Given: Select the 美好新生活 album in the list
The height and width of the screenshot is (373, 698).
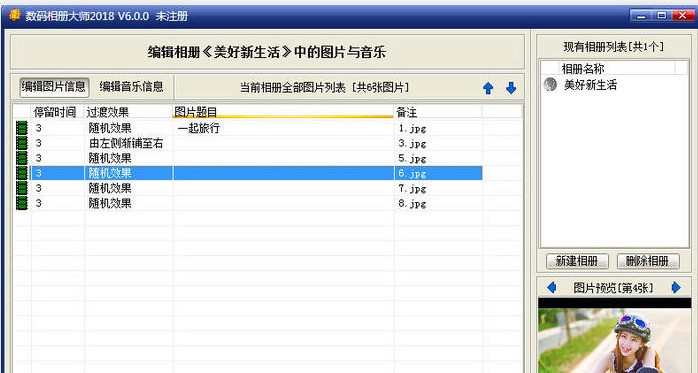Looking at the screenshot, I should (x=590, y=85).
